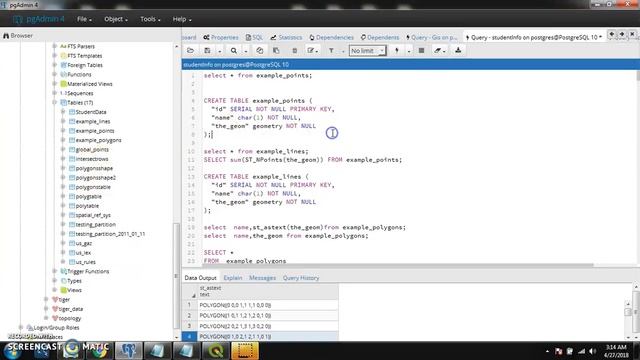Click the Open File toolbar icon
640x360 pixels.
(x=190, y=51)
